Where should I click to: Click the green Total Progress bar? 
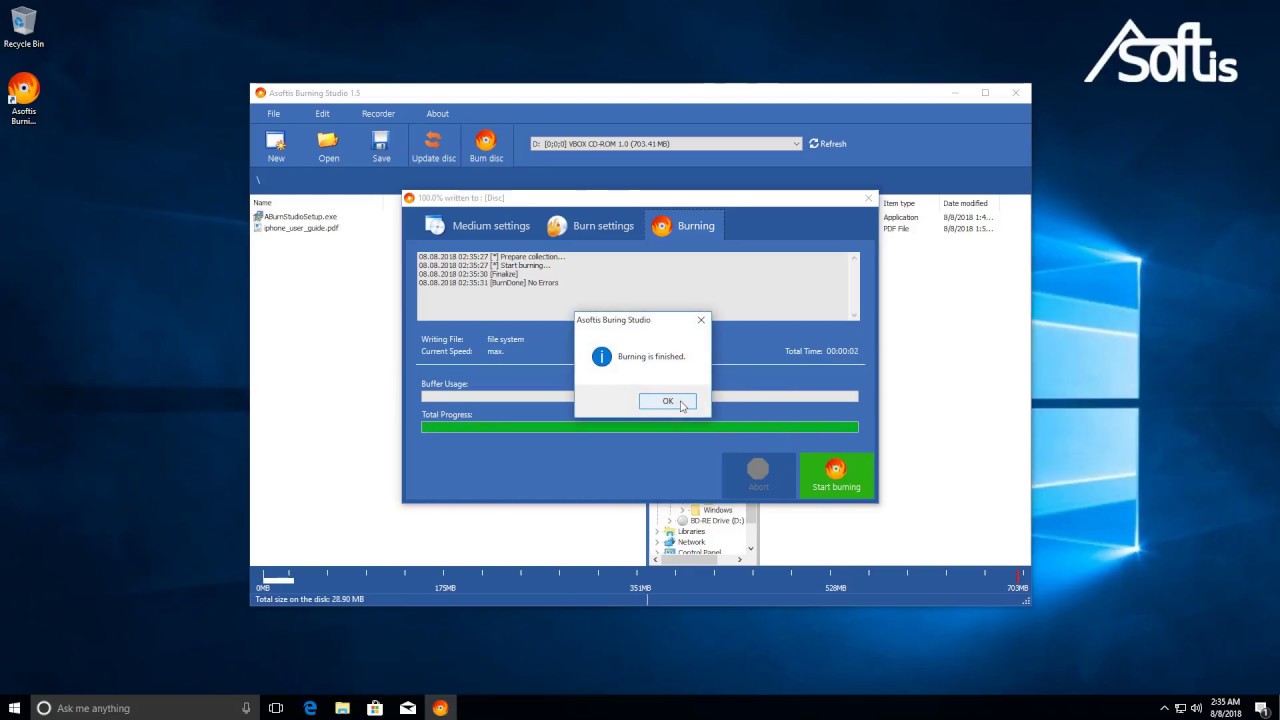(640, 427)
